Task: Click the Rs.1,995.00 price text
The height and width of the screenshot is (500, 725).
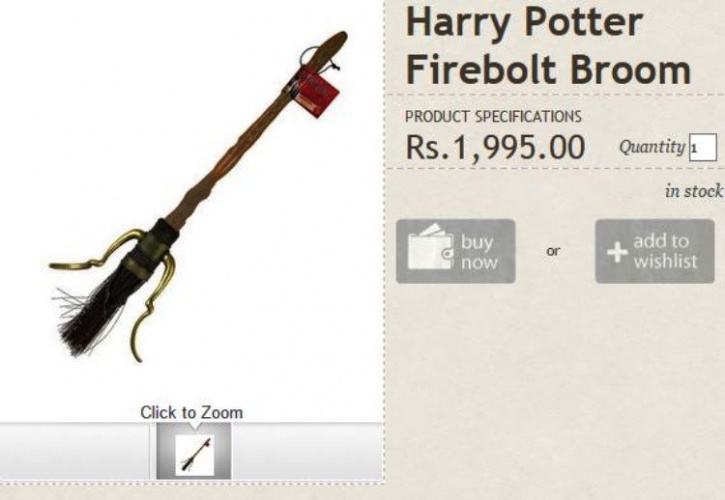Action: (495, 148)
